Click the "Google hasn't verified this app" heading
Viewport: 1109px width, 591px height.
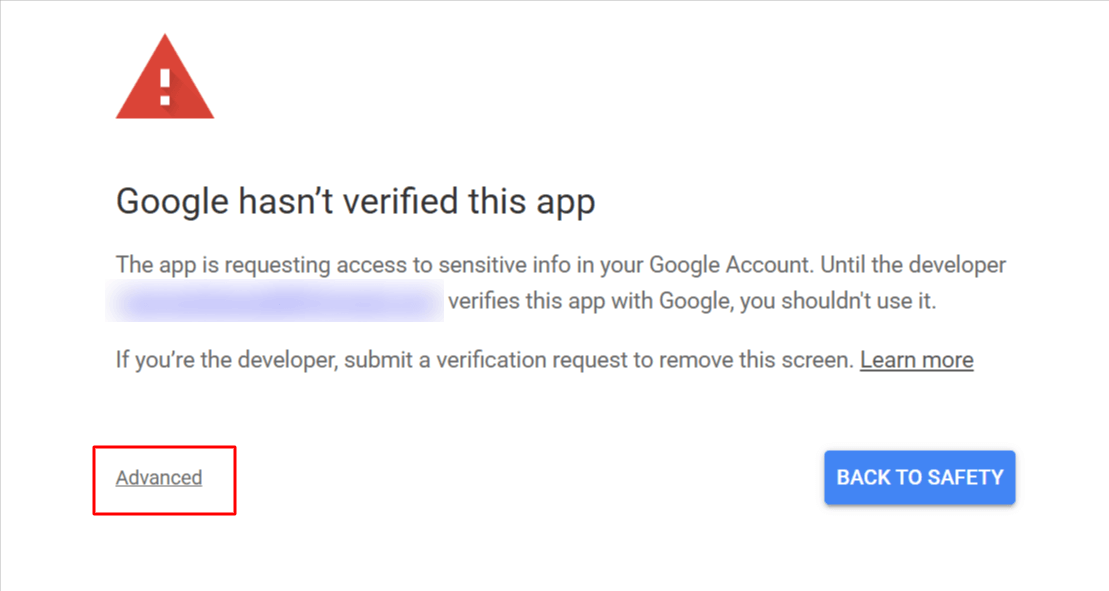355,202
